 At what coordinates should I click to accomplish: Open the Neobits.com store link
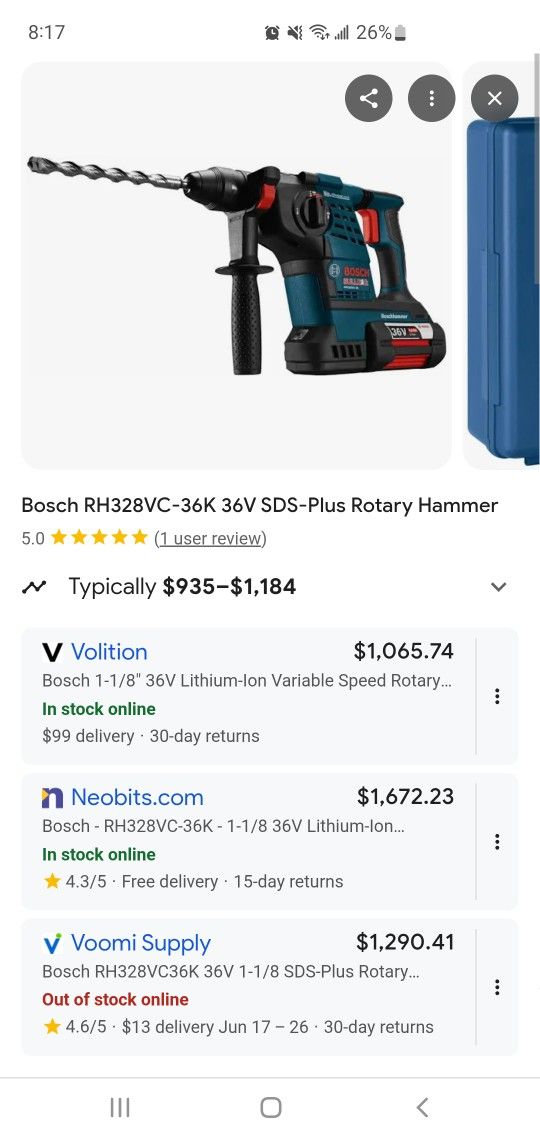[137, 797]
